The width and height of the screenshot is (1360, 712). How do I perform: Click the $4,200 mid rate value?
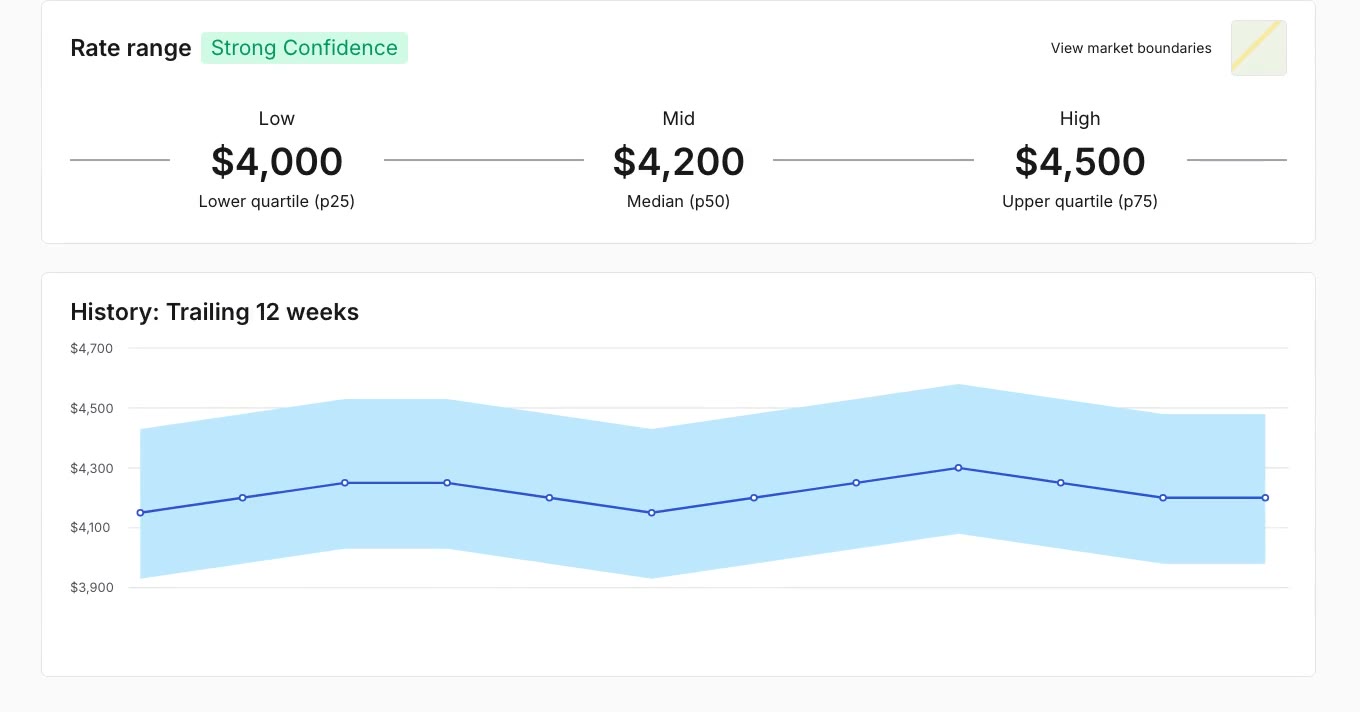pyautogui.click(x=679, y=161)
